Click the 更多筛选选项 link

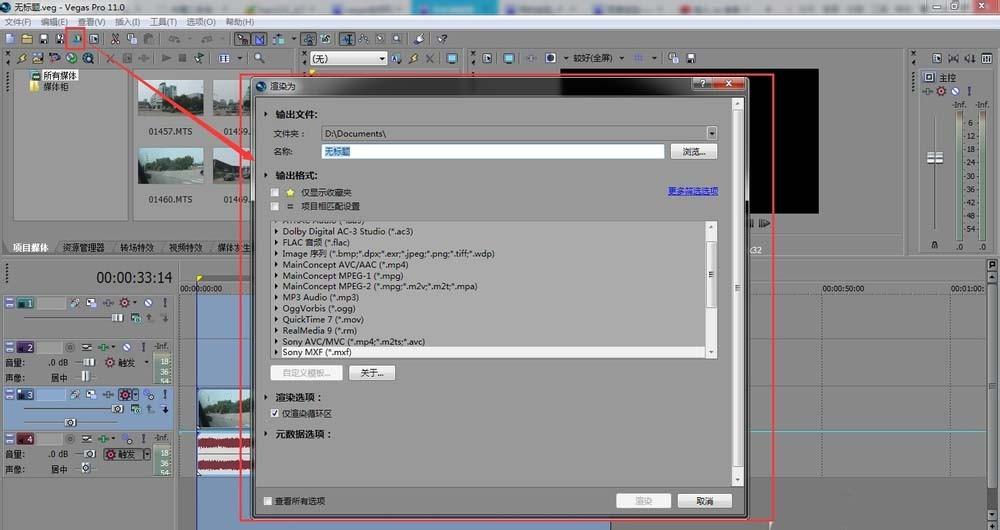(692, 191)
